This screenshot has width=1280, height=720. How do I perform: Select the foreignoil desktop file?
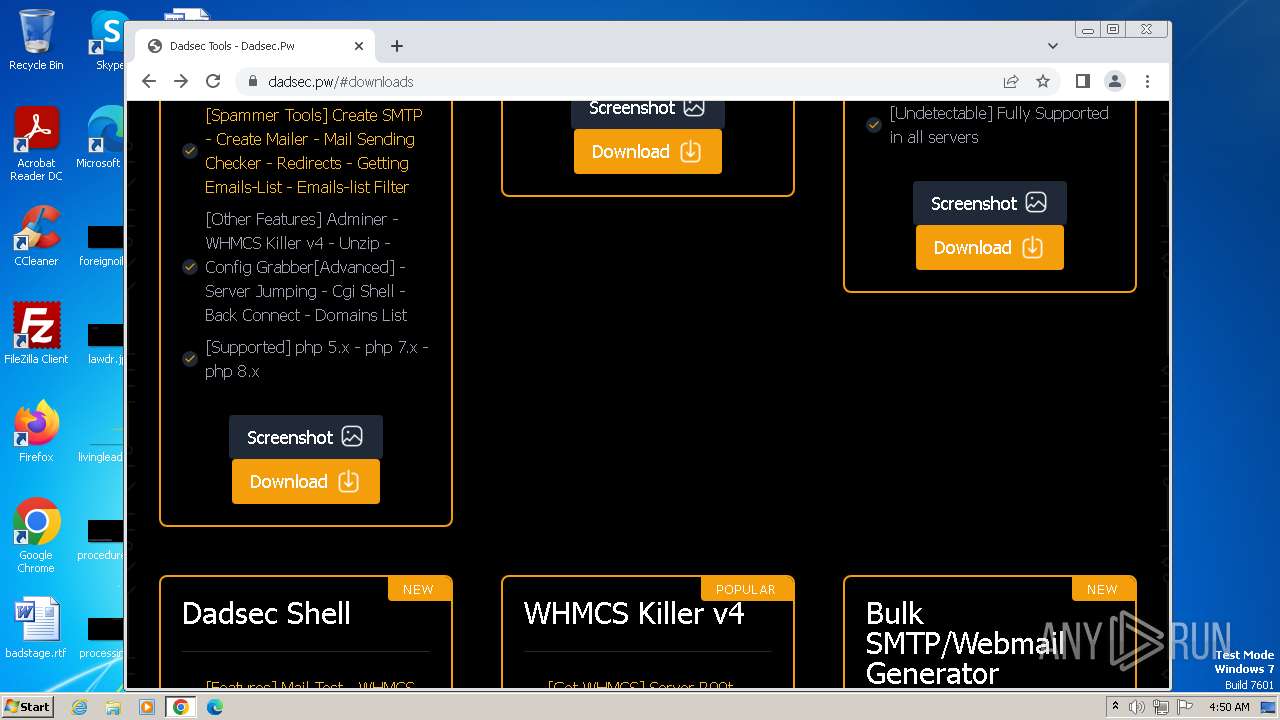coord(102,245)
